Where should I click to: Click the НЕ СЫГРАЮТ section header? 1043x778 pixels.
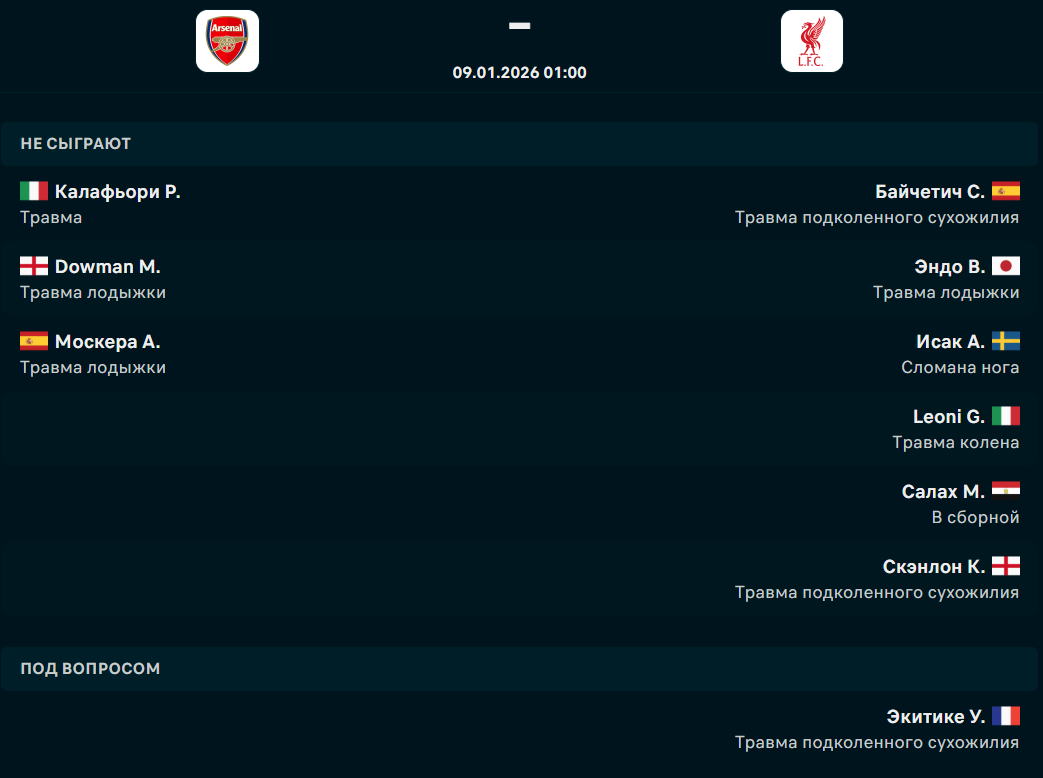coord(76,144)
